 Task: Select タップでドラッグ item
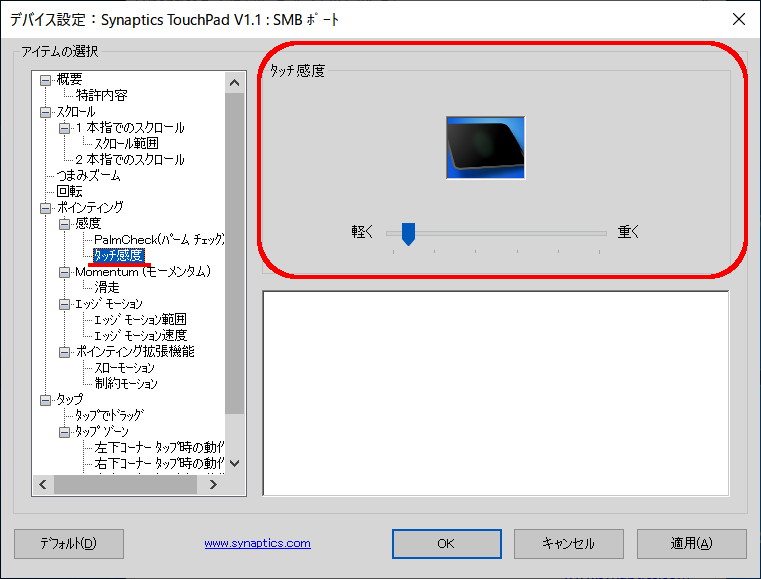click(x=109, y=415)
